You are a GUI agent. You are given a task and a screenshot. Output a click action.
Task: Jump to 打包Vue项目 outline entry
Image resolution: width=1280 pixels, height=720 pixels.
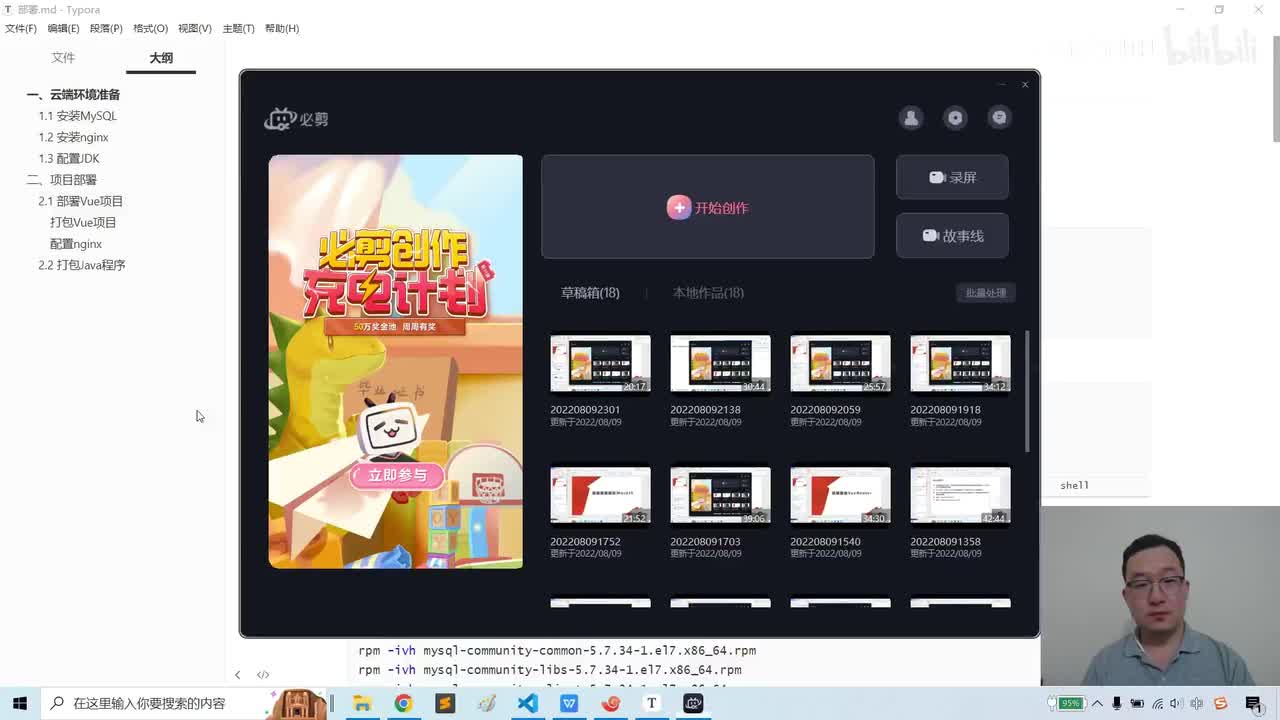click(83, 223)
